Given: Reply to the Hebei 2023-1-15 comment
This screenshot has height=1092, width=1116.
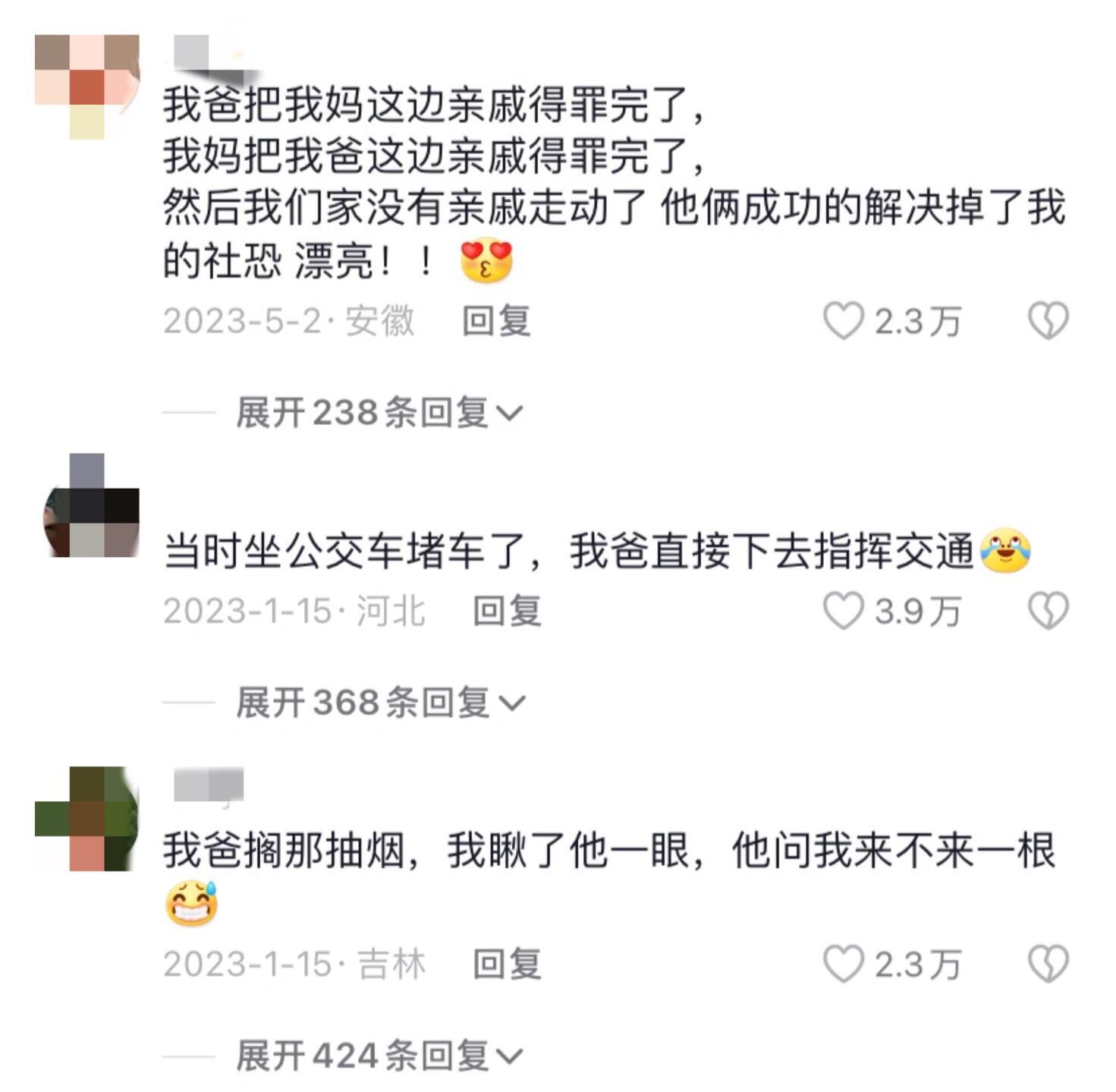Looking at the screenshot, I should [507, 611].
